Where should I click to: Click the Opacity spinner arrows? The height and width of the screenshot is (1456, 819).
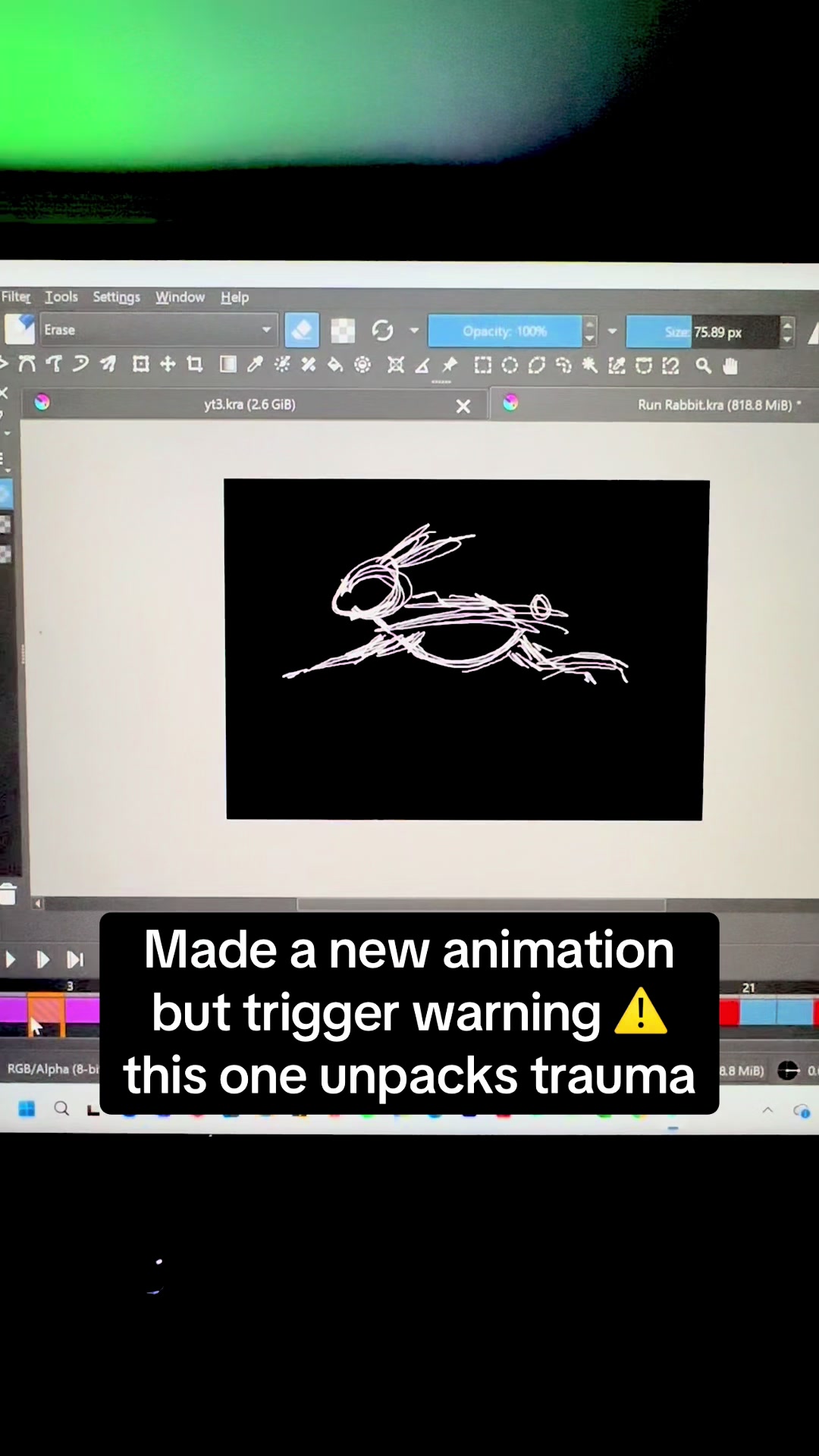pos(590,331)
